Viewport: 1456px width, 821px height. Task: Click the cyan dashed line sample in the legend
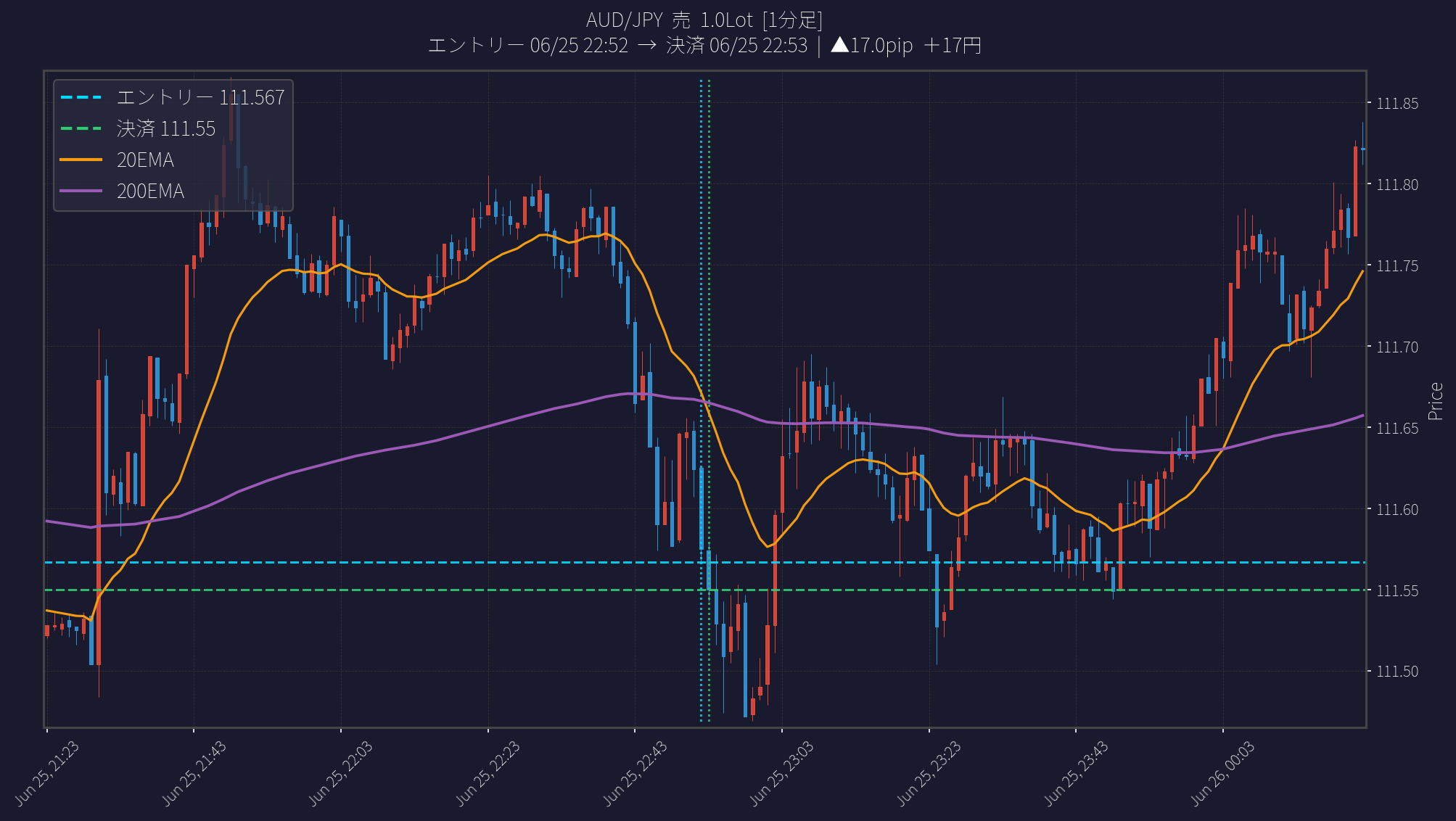[x=81, y=97]
